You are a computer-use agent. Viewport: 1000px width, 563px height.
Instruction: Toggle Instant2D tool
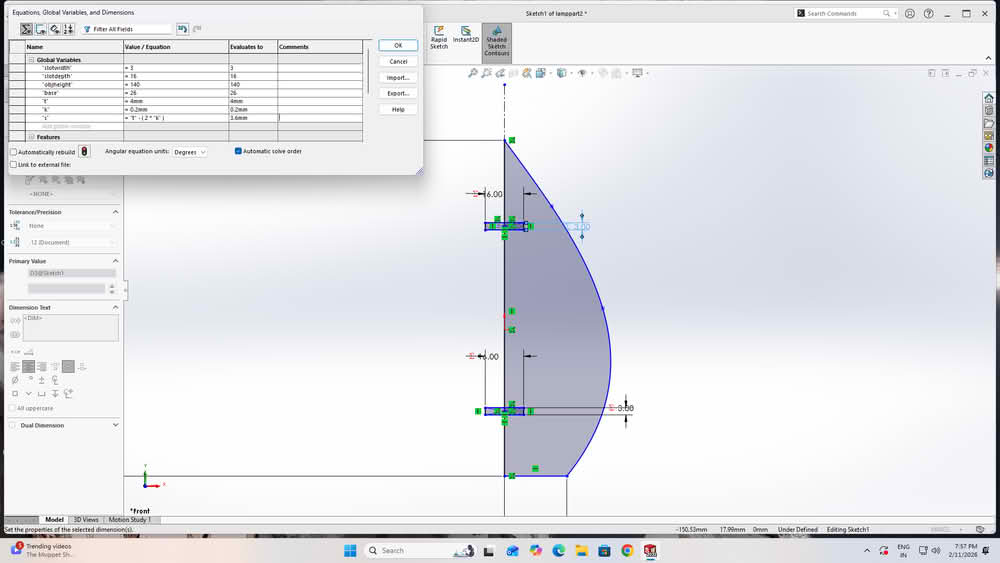(466, 35)
